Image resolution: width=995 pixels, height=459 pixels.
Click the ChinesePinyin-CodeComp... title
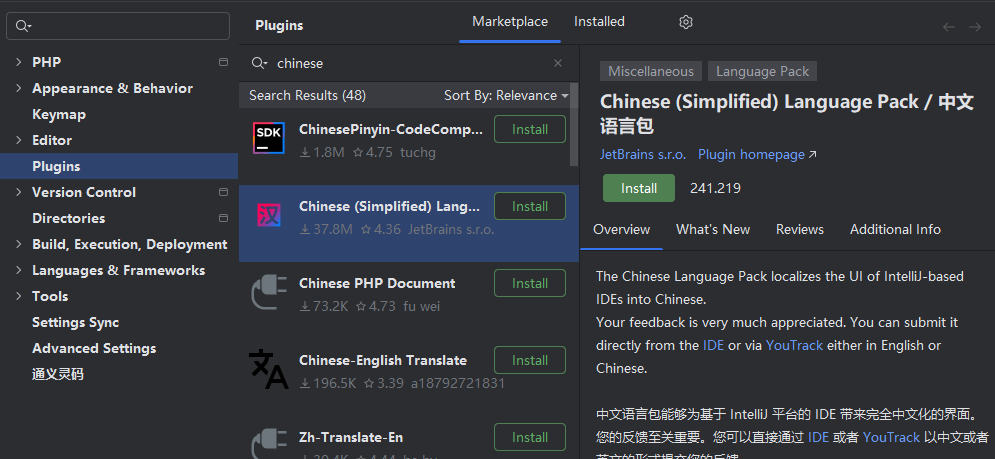tap(391, 130)
